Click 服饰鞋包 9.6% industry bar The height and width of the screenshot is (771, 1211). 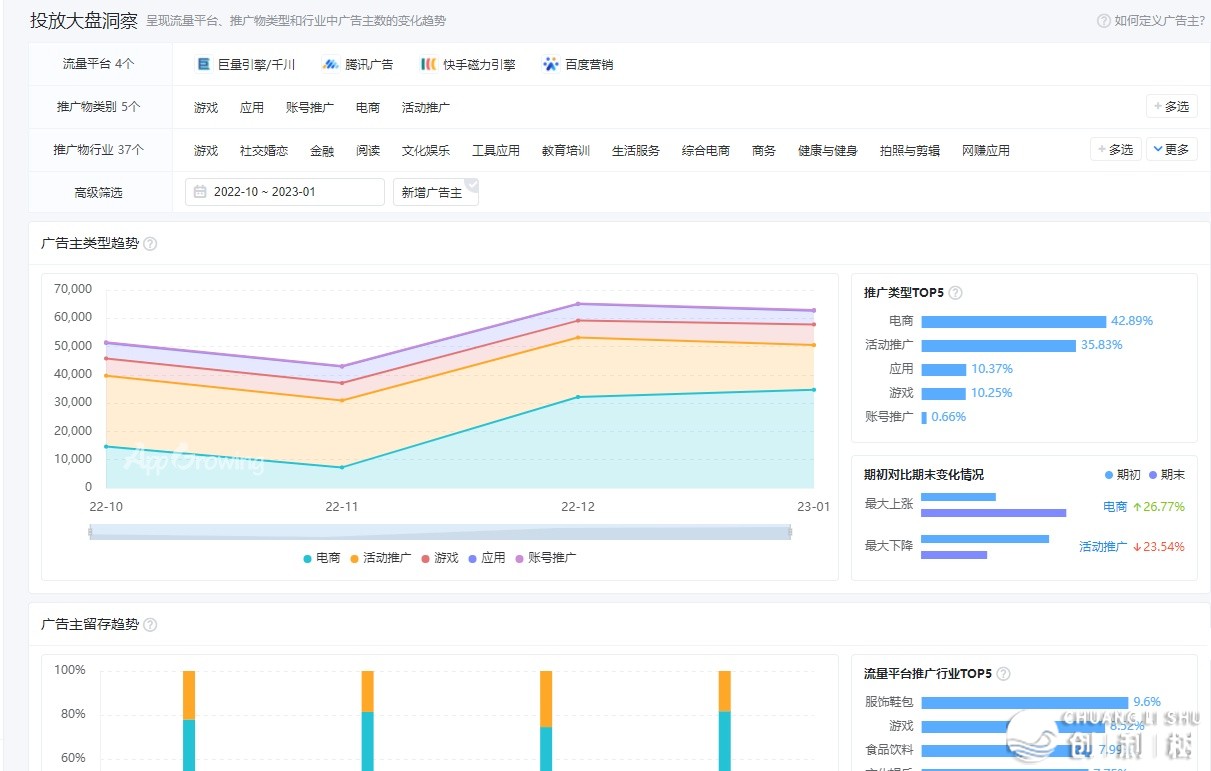(x=1024, y=703)
